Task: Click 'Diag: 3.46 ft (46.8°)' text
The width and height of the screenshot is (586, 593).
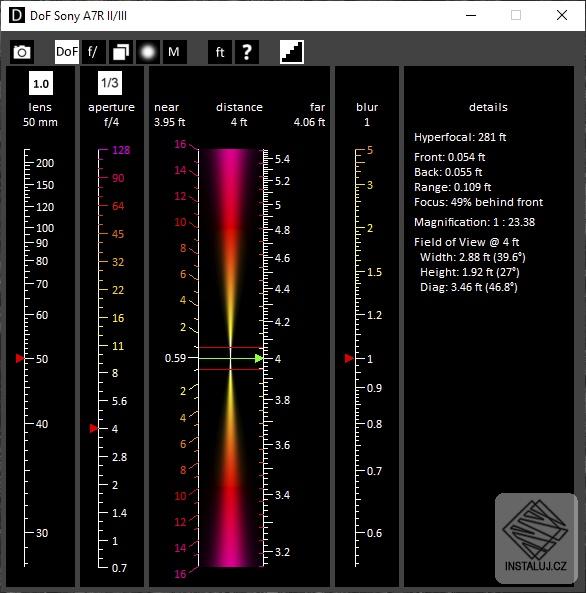Action: (x=469, y=287)
